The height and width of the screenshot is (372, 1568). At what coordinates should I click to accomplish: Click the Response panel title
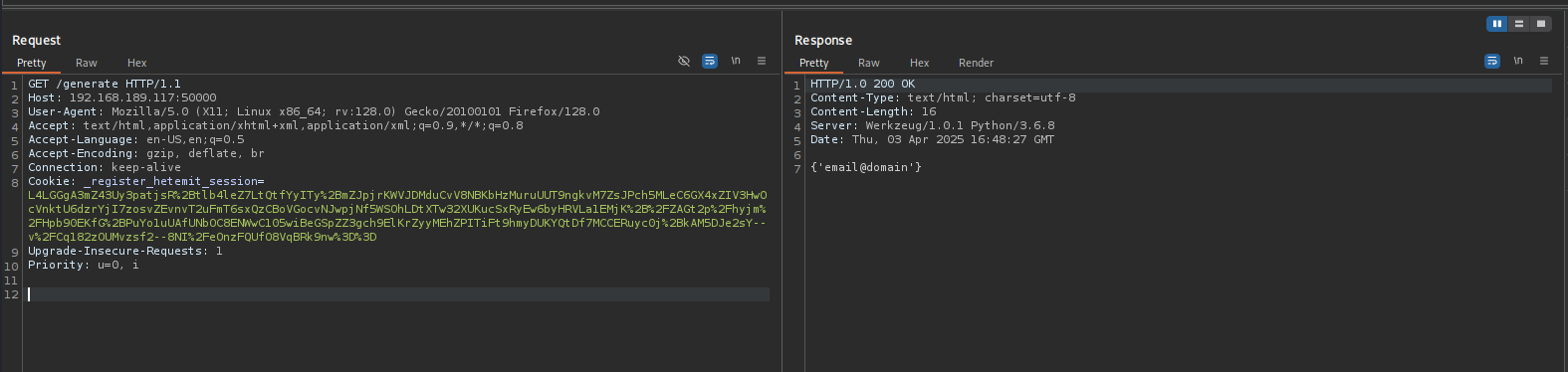point(823,40)
